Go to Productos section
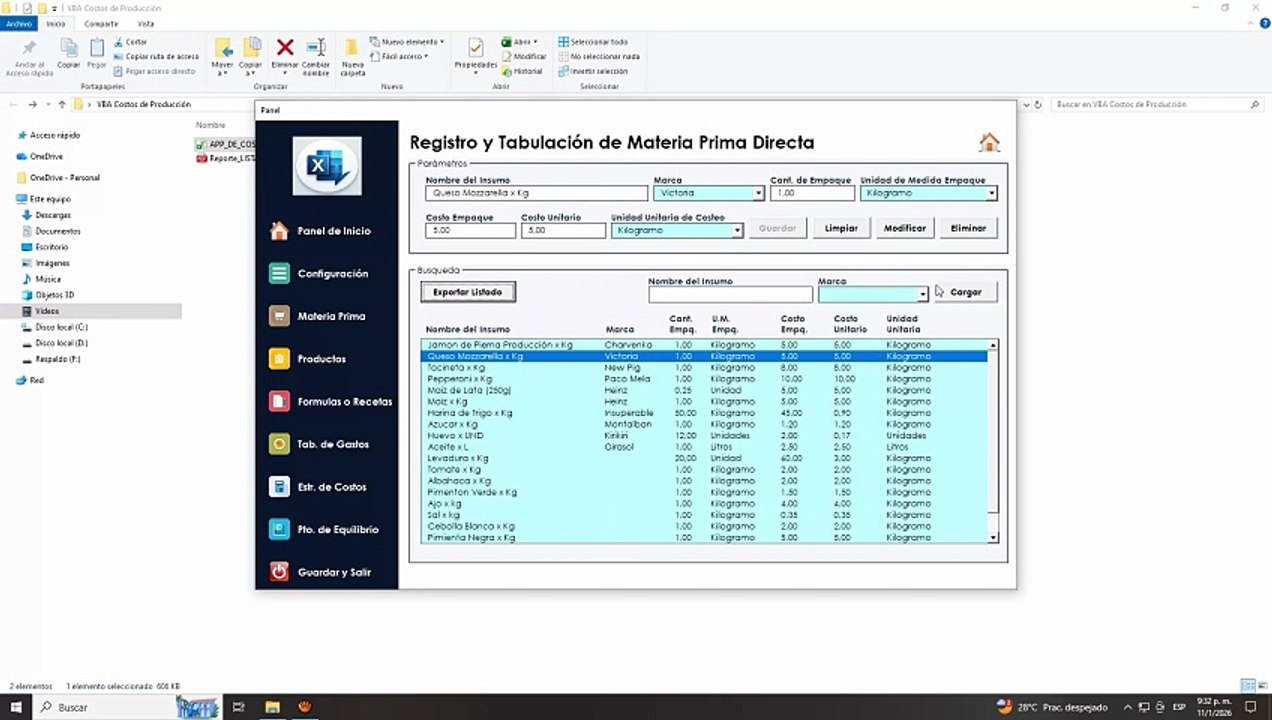 point(309,359)
